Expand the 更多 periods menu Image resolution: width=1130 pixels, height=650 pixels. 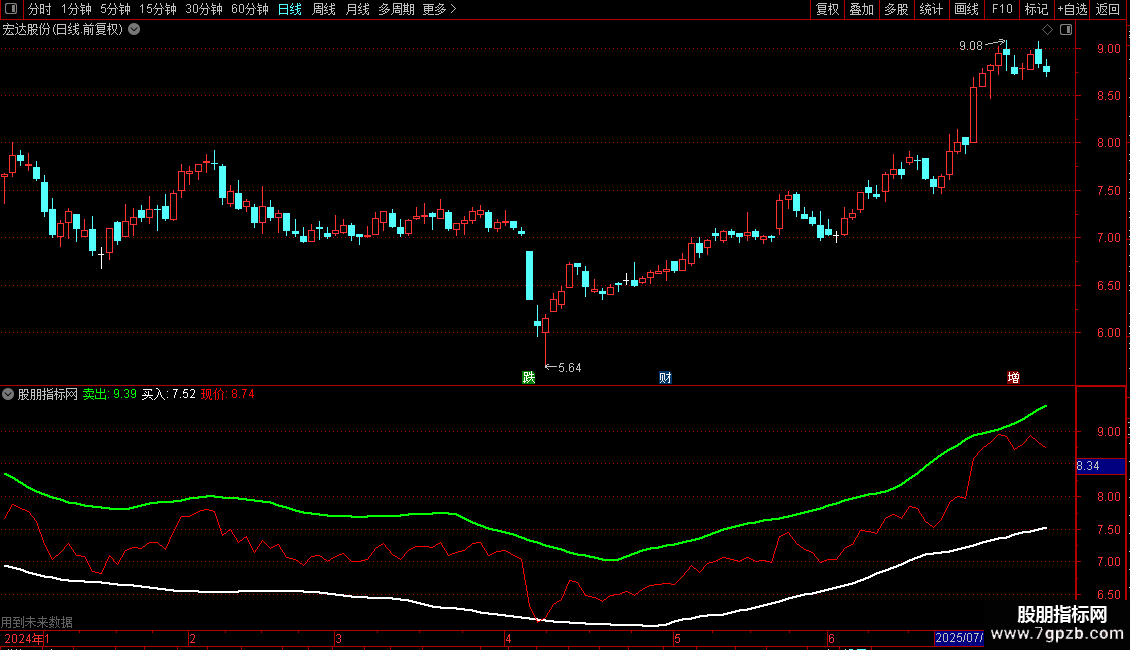click(x=440, y=9)
